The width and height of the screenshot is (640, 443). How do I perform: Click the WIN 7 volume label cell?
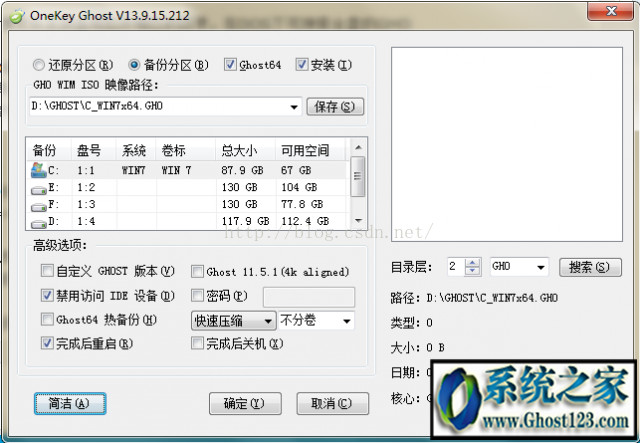176,170
